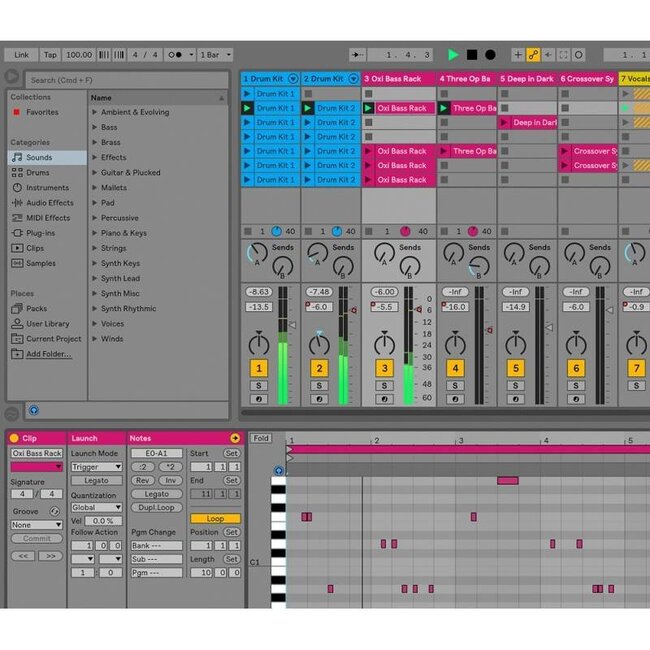Click the browser preview headphone icon
Screen dimensions: 650x650
[x=34, y=410]
